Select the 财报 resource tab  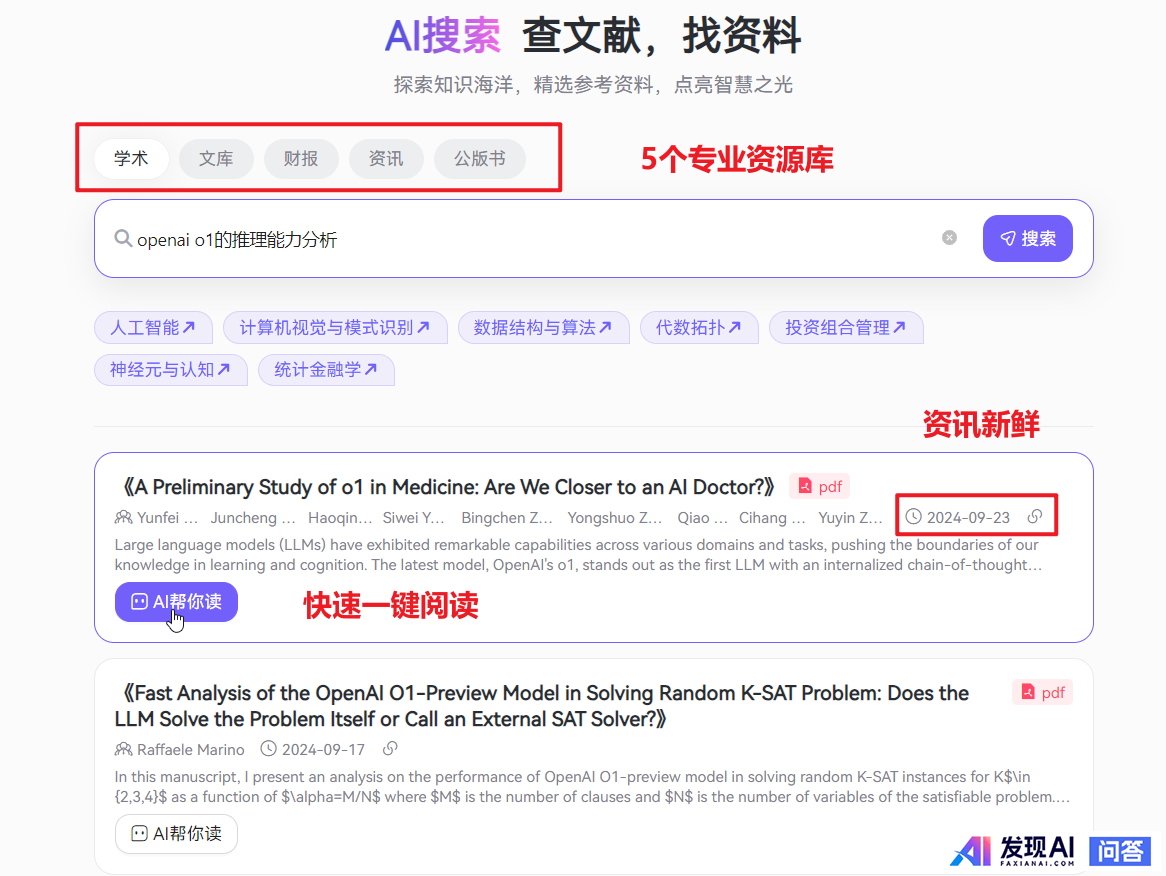point(301,159)
